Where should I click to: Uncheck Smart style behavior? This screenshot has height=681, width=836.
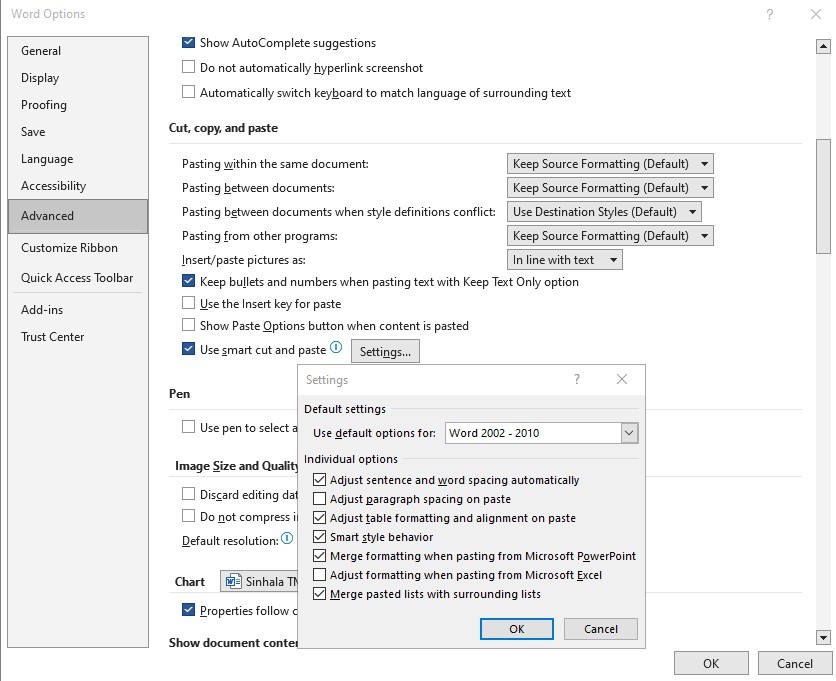(x=319, y=536)
